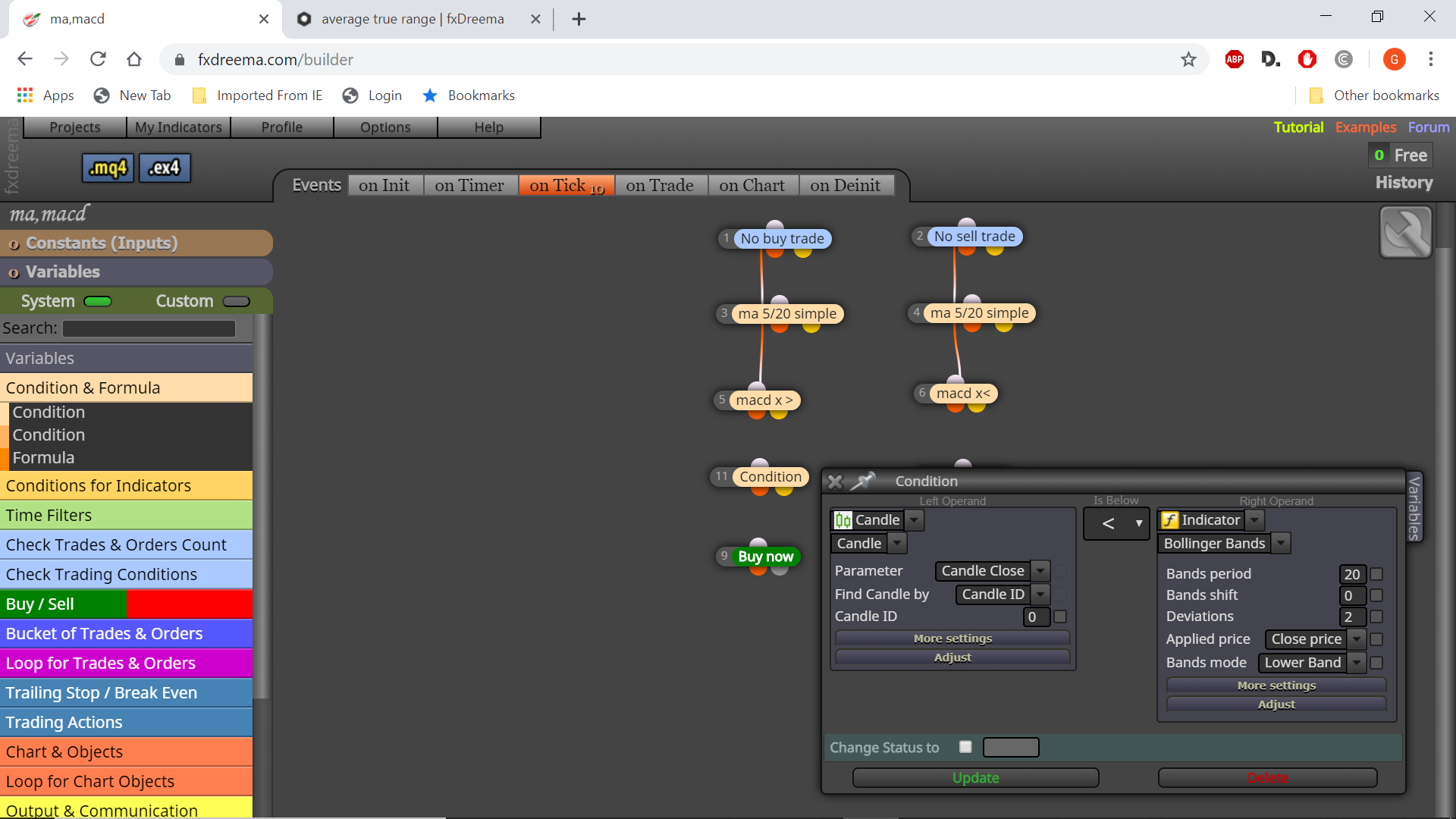Open the Applied price Close price dropdown
Image resolution: width=1456 pixels, height=819 pixels.
tap(1357, 640)
